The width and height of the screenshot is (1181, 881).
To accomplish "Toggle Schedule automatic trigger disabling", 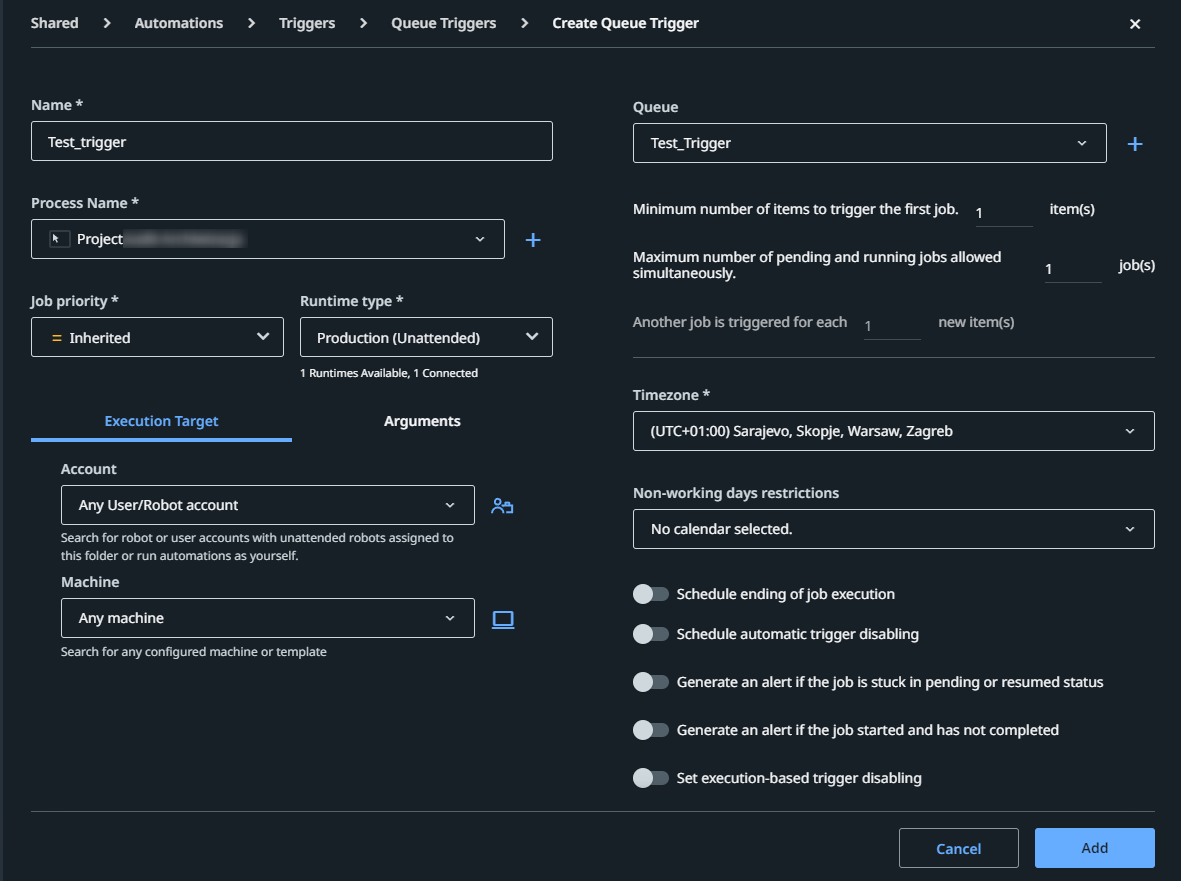I will pyautogui.click(x=651, y=634).
